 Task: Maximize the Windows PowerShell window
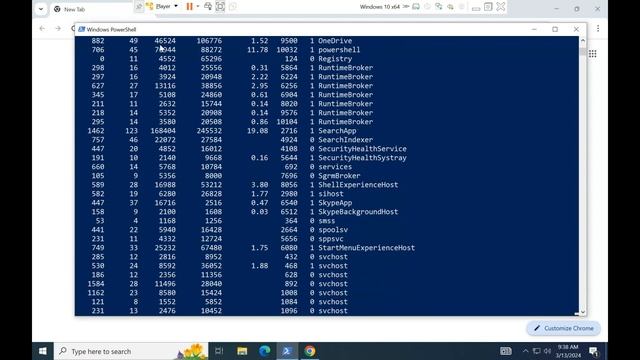point(555,29)
